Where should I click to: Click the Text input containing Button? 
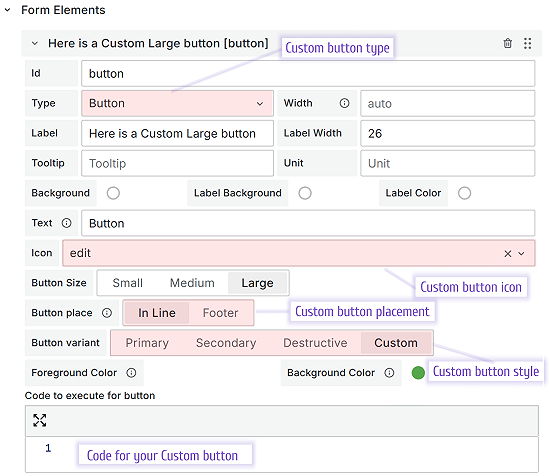308,223
